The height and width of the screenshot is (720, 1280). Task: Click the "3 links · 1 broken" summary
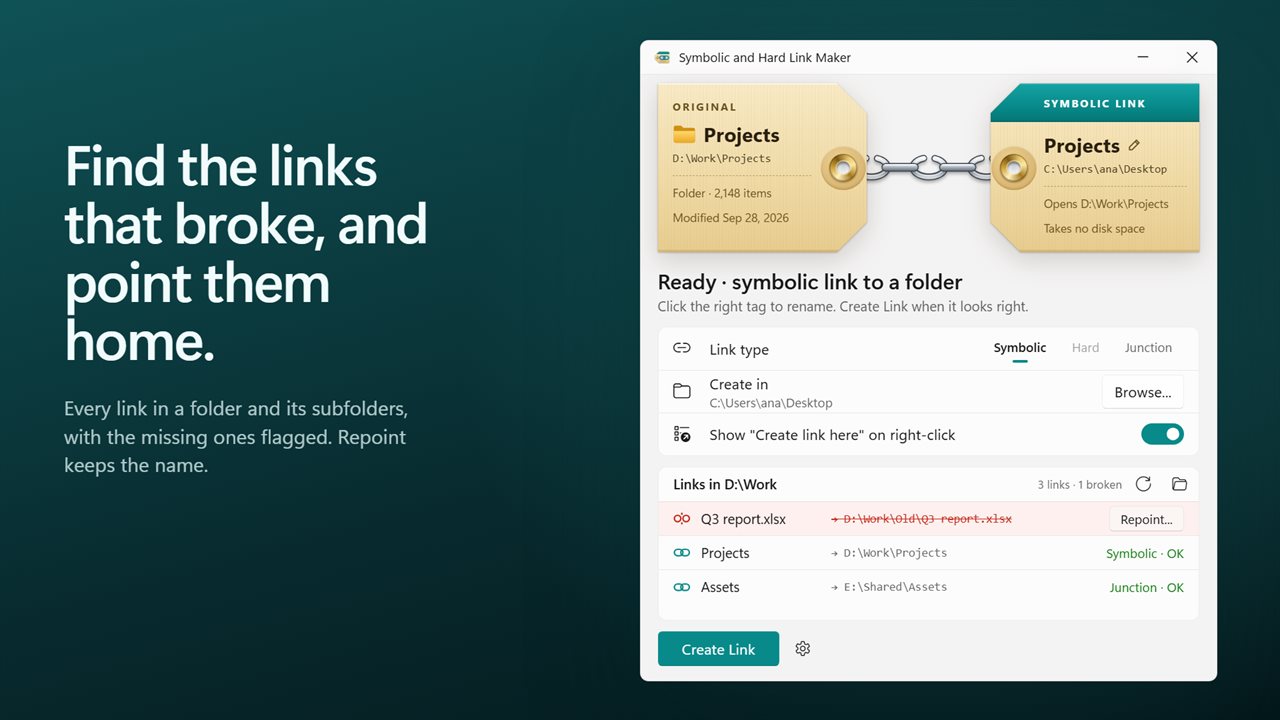coord(1080,484)
